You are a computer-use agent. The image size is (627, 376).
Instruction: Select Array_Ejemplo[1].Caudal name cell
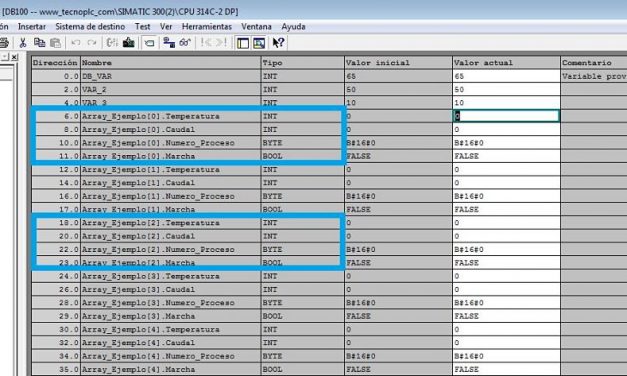170,183
